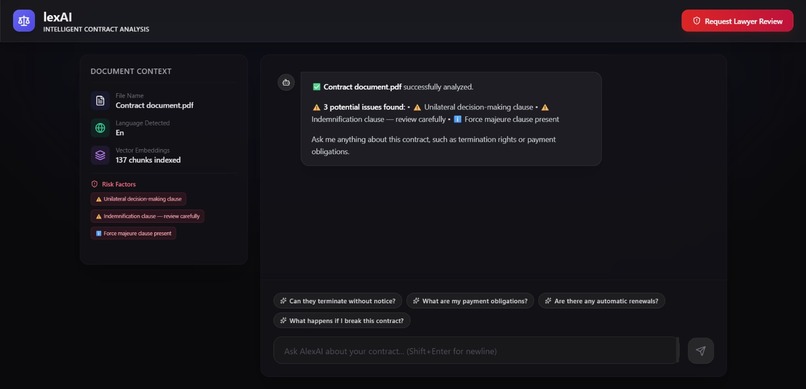
Task: Click the '3 potential issues found:' text
Action: coord(364,107)
